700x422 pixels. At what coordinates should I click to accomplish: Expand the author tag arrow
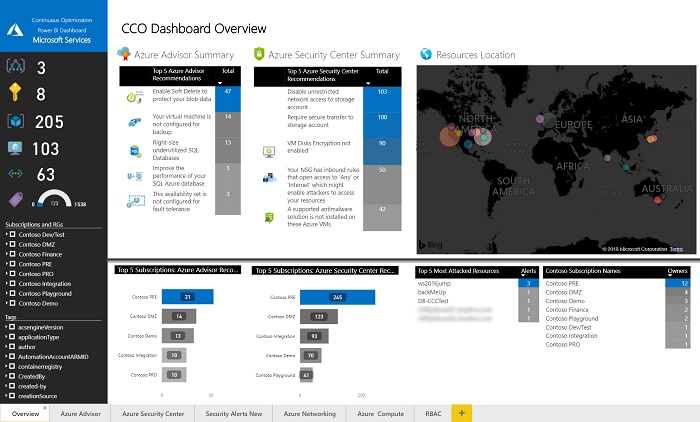7,347
